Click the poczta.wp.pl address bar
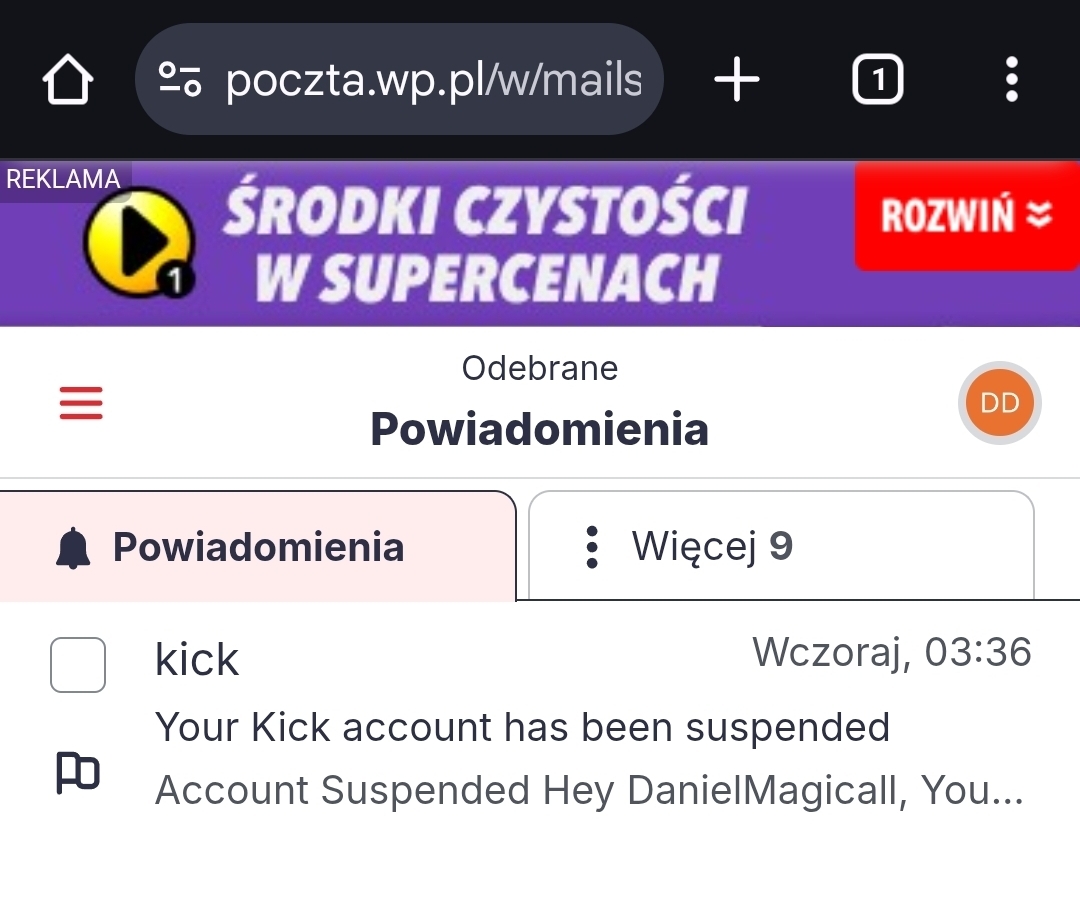 (x=432, y=80)
